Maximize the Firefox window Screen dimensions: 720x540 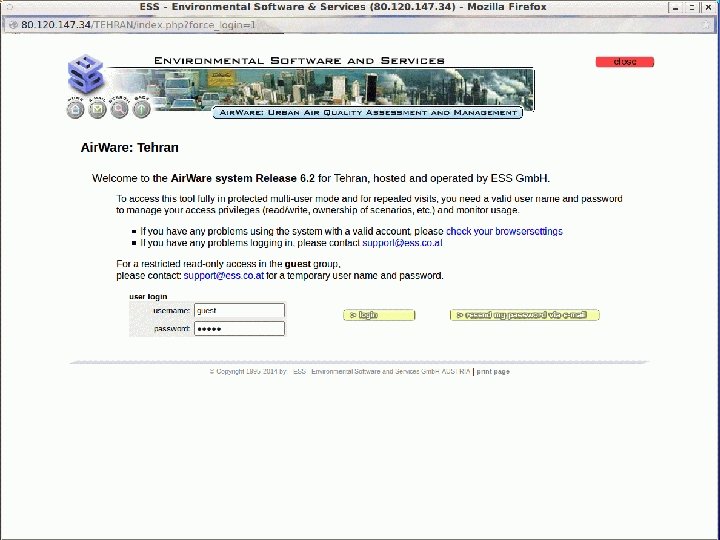(x=691, y=7)
